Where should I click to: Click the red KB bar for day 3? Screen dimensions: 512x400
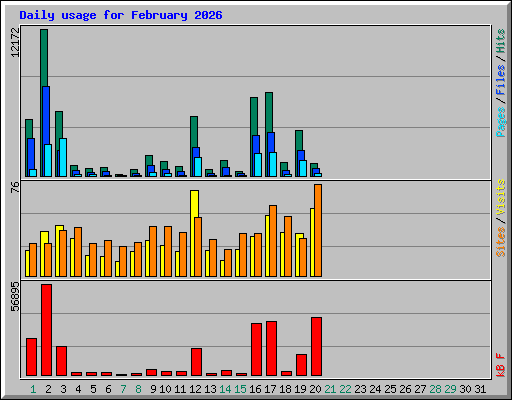pyautogui.click(x=61, y=361)
